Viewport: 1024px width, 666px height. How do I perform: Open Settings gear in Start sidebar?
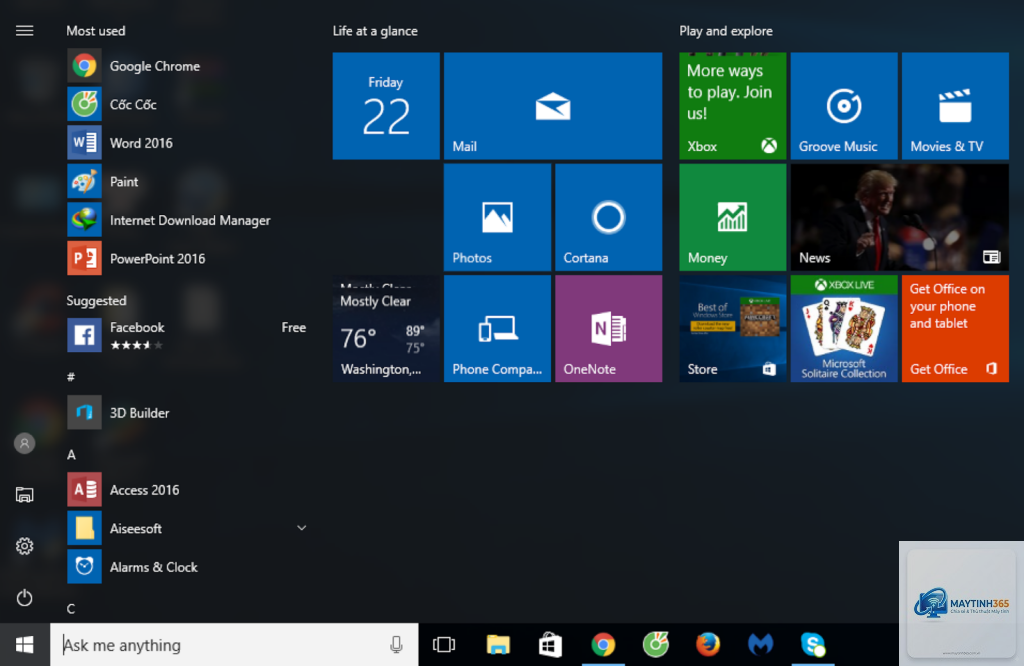(x=25, y=546)
